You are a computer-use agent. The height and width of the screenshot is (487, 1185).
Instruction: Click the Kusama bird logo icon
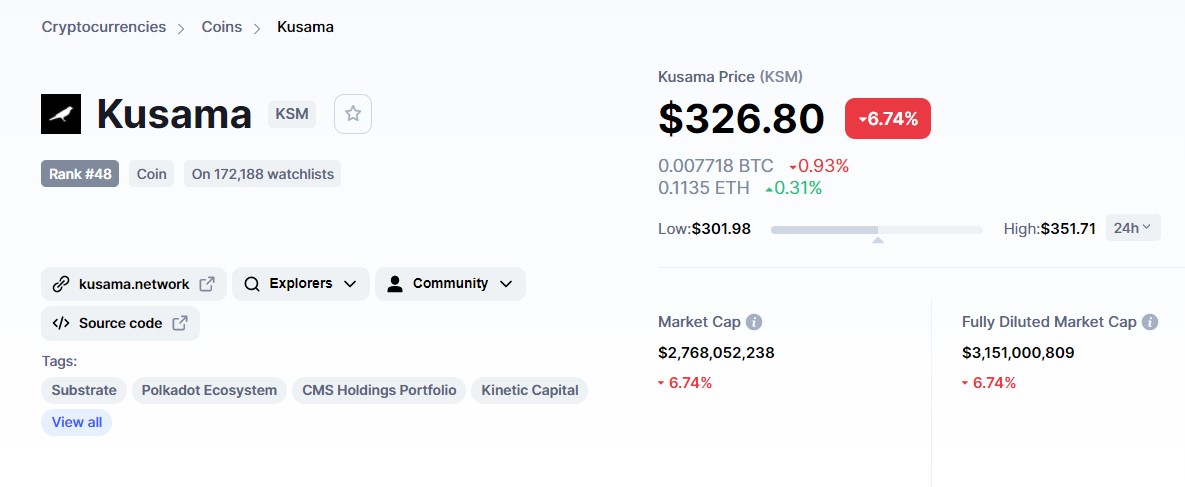click(x=61, y=114)
